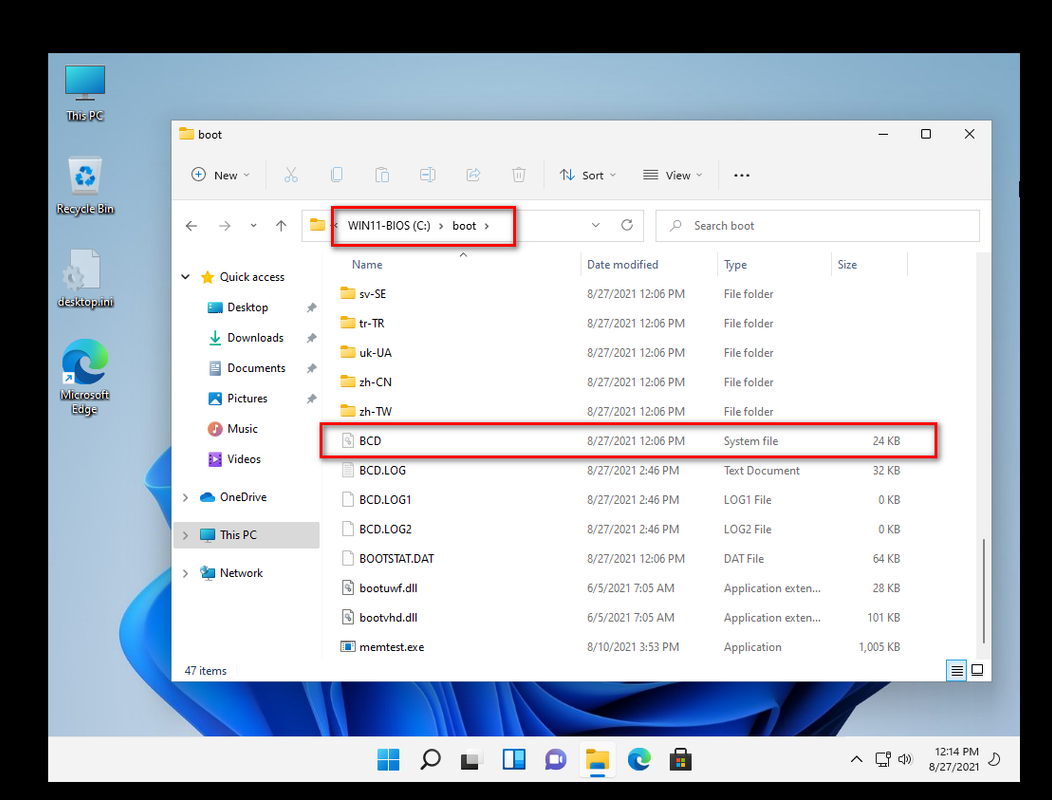Select Music in navigation pane

(242, 428)
